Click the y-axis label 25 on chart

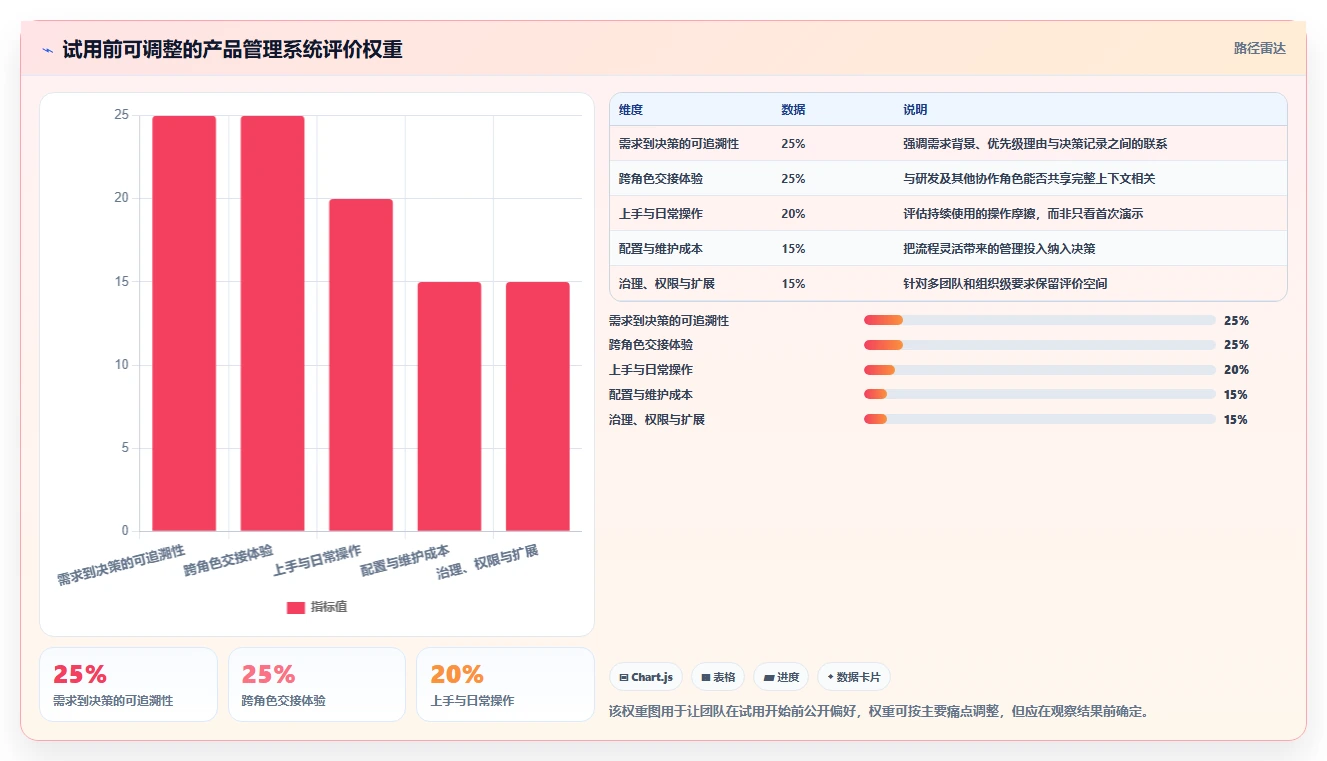pyautogui.click(x=121, y=115)
